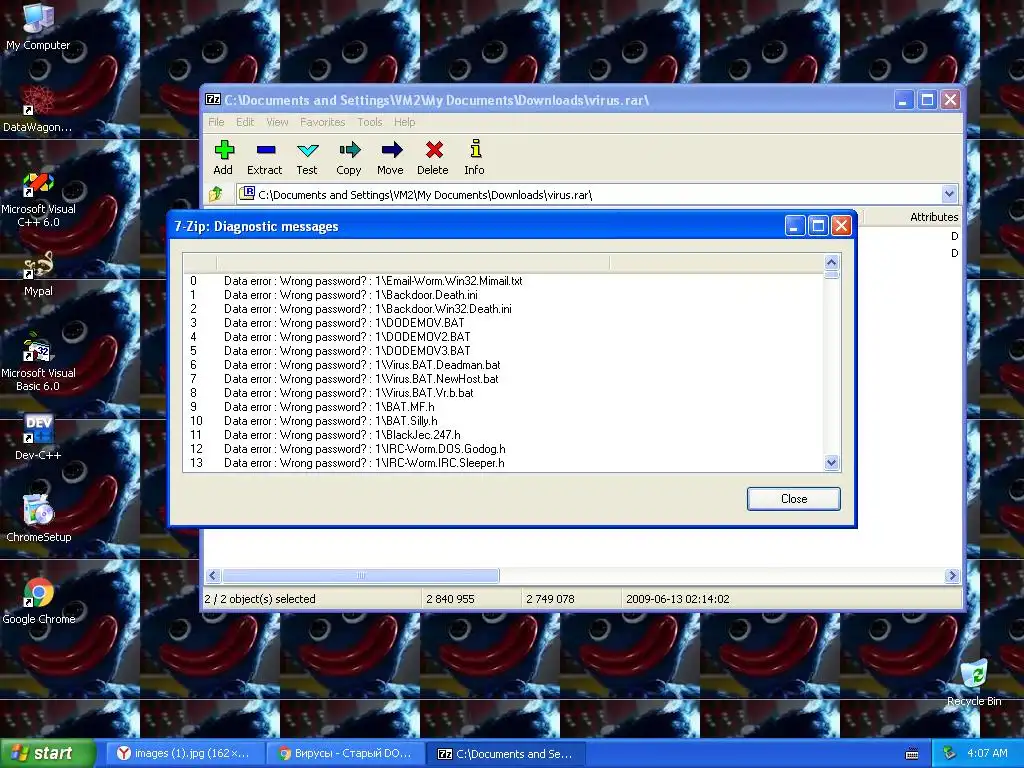Click the horizontal scrollbar thumb in 7-Zip
1024x768 pixels.
tap(360, 575)
